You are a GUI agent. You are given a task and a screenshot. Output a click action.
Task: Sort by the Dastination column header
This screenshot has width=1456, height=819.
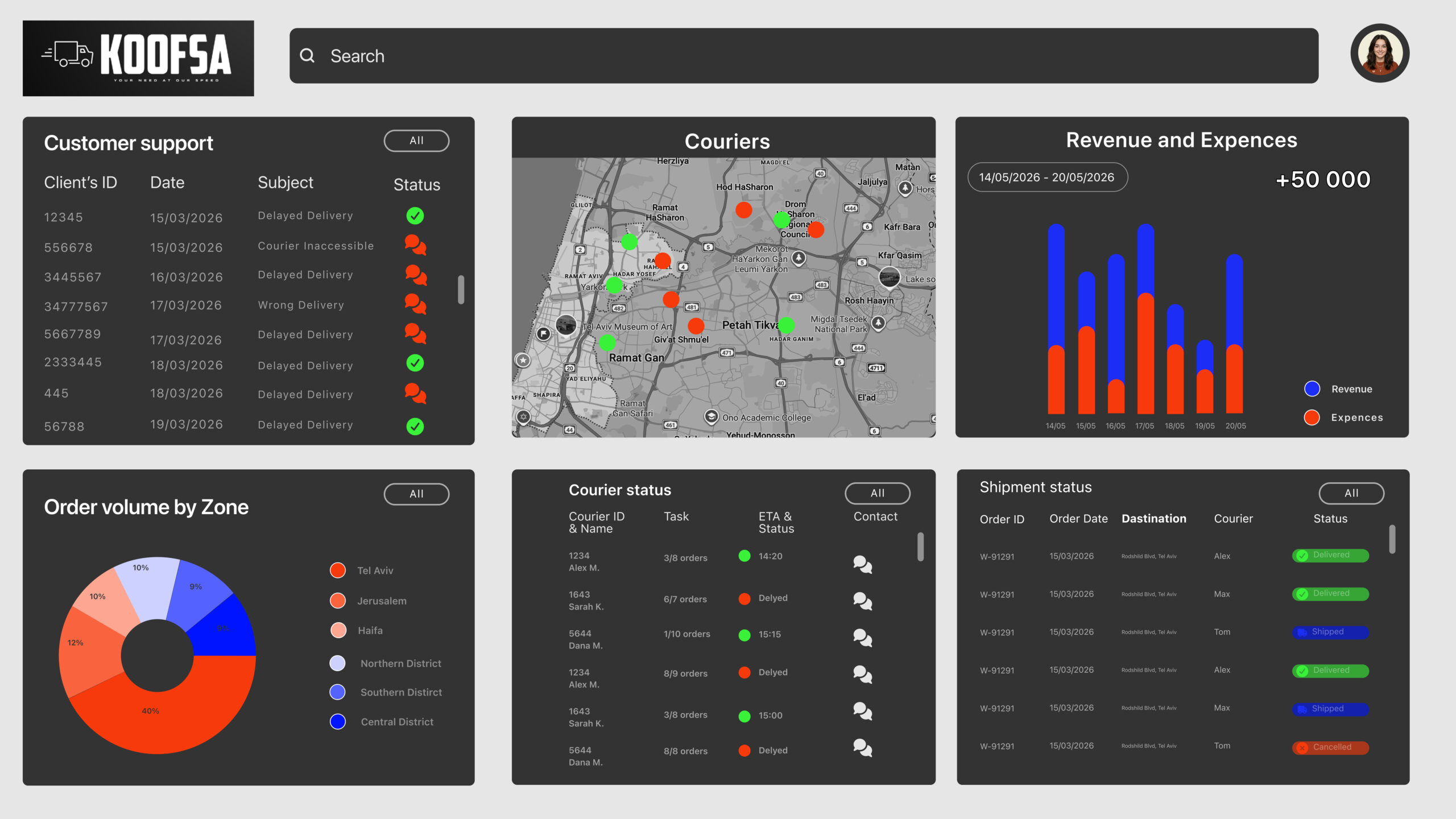[1154, 519]
